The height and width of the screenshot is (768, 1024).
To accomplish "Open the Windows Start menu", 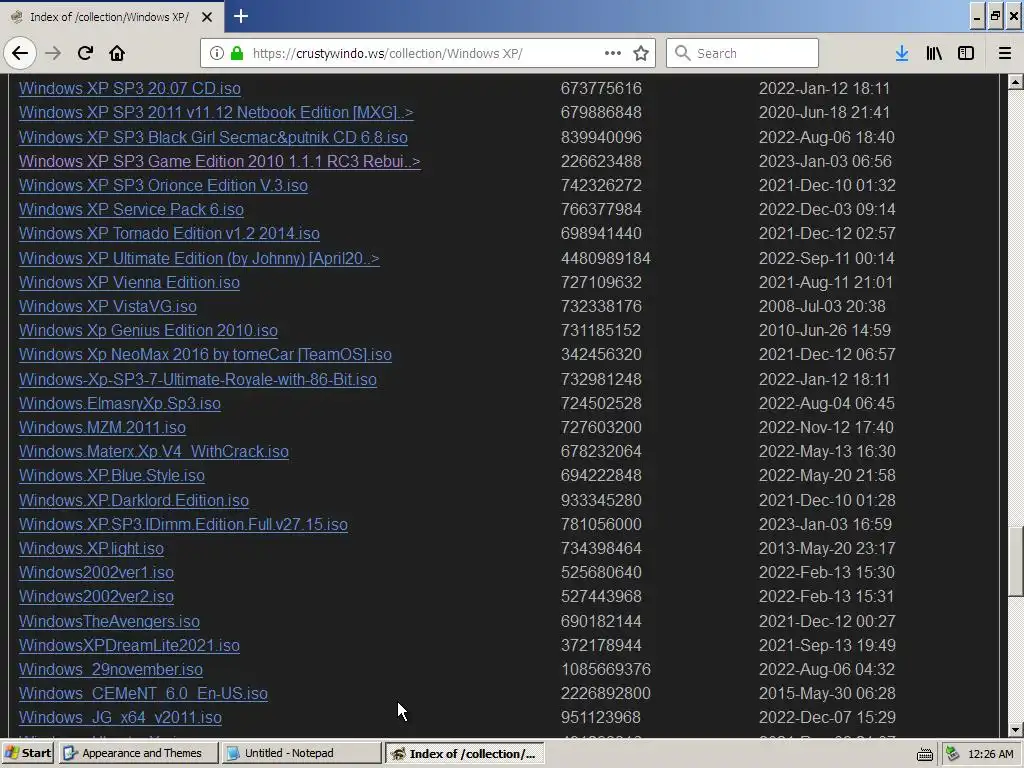I will click(28, 754).
